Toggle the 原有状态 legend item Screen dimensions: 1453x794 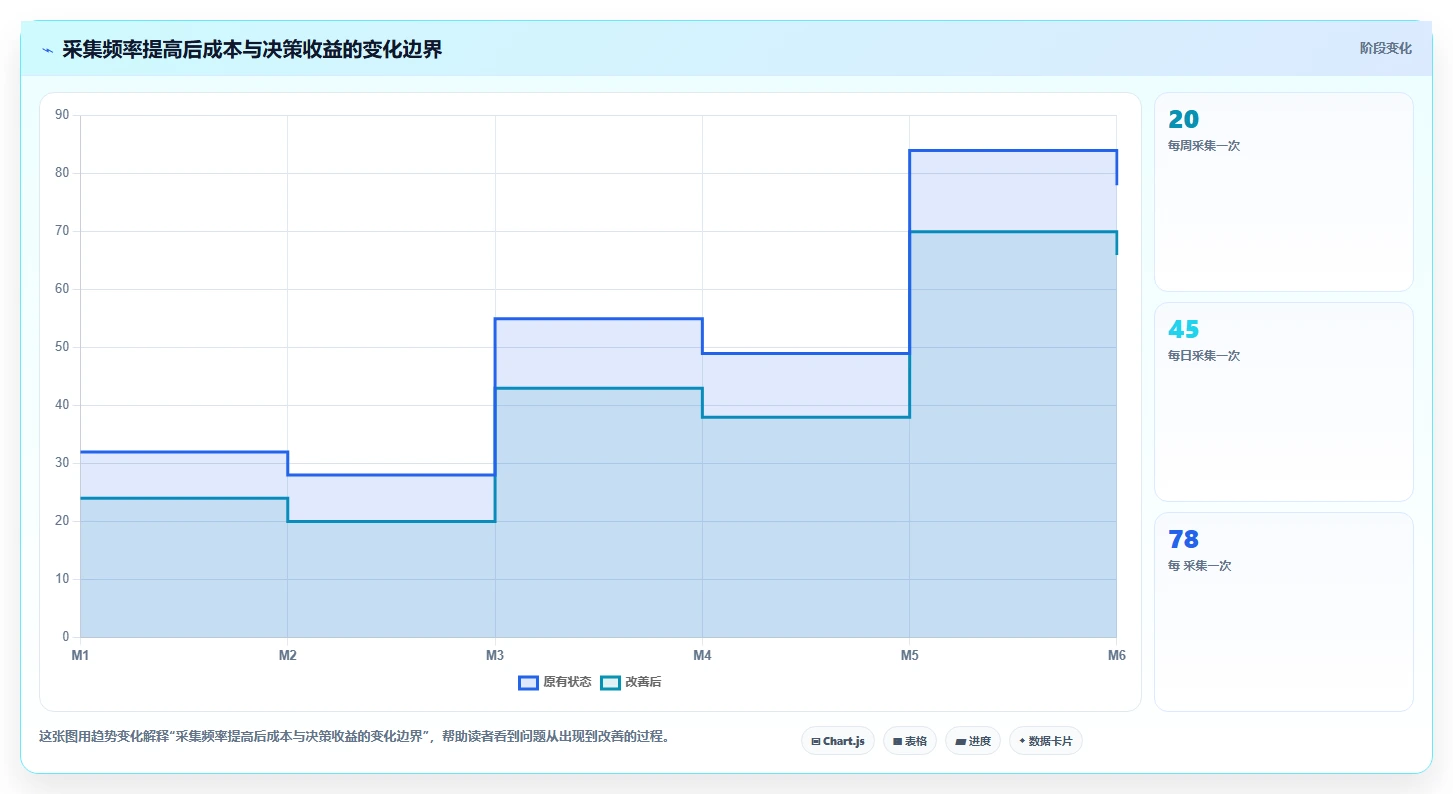pyautogui.click(x=555, y=682)
